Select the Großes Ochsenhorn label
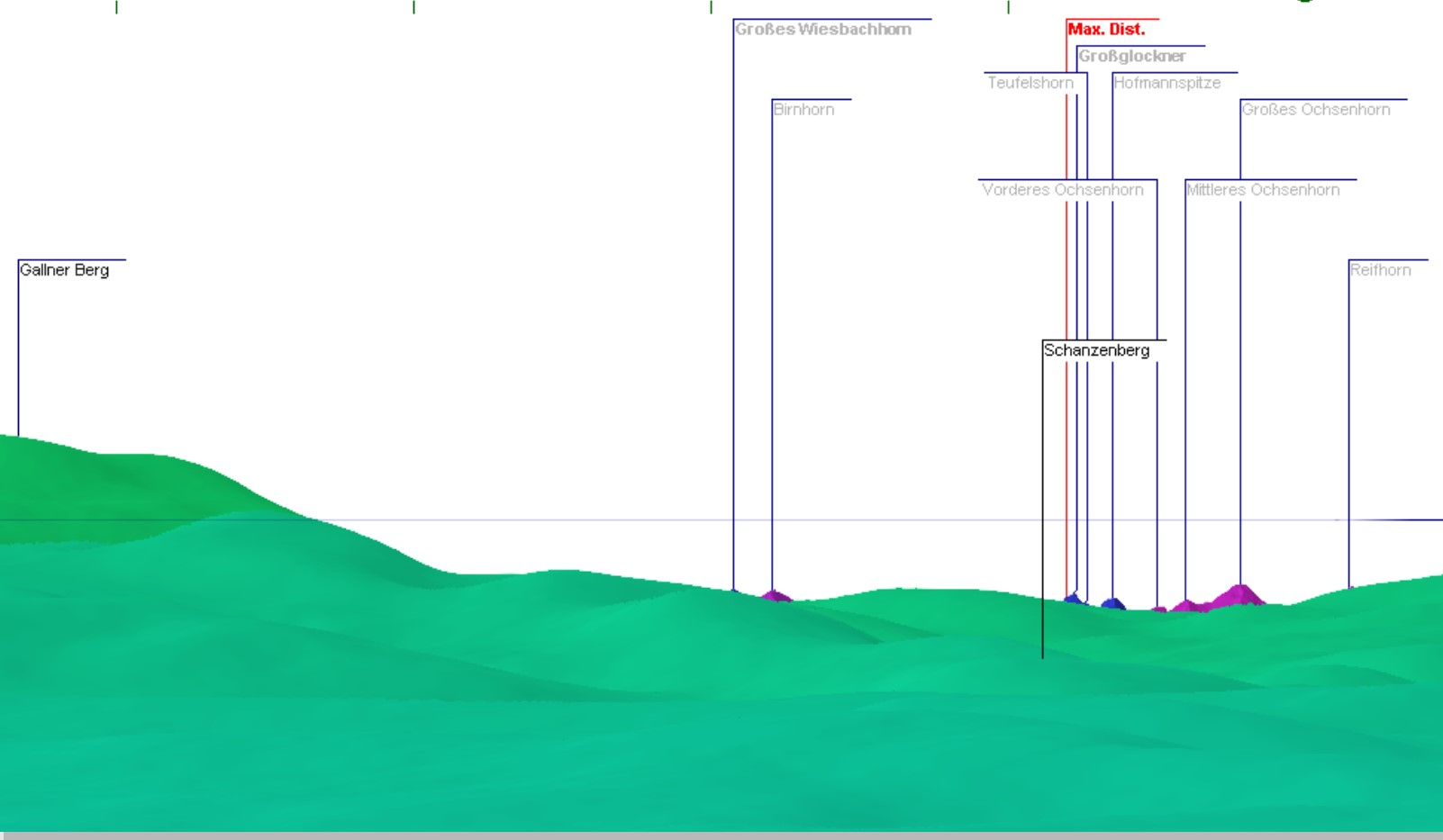This screenshot has width=1443, height=840. click(x=1316, y=110)
